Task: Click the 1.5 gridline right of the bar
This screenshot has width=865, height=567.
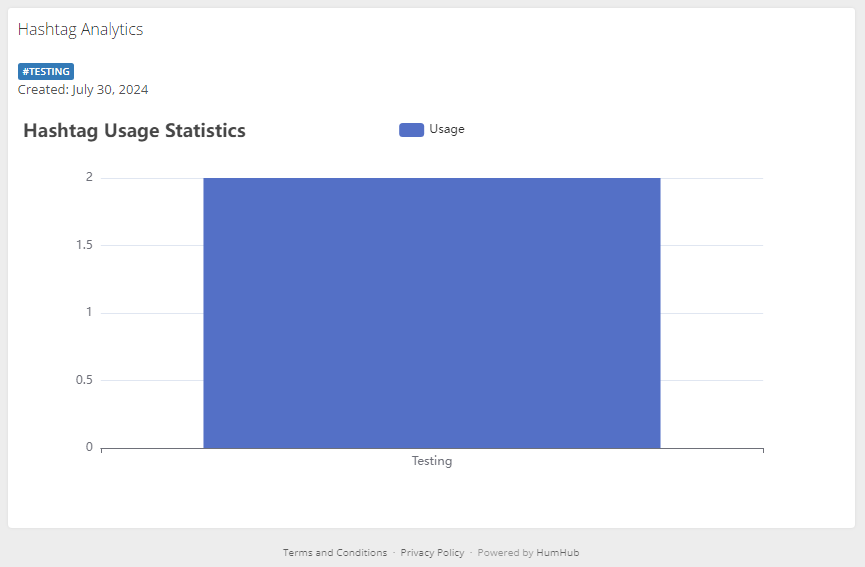Action: click(x=712, y=245)
